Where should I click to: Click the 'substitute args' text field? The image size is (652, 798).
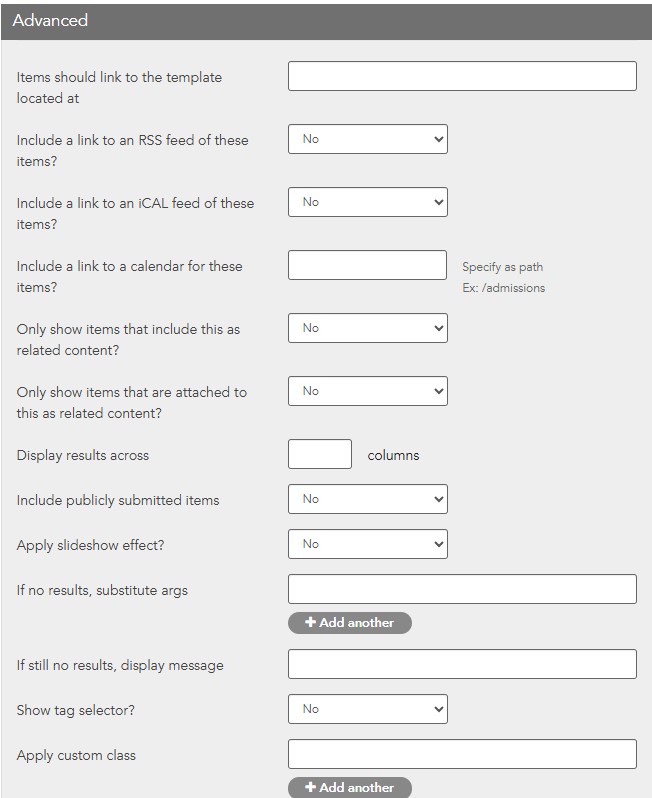(462, 590)
